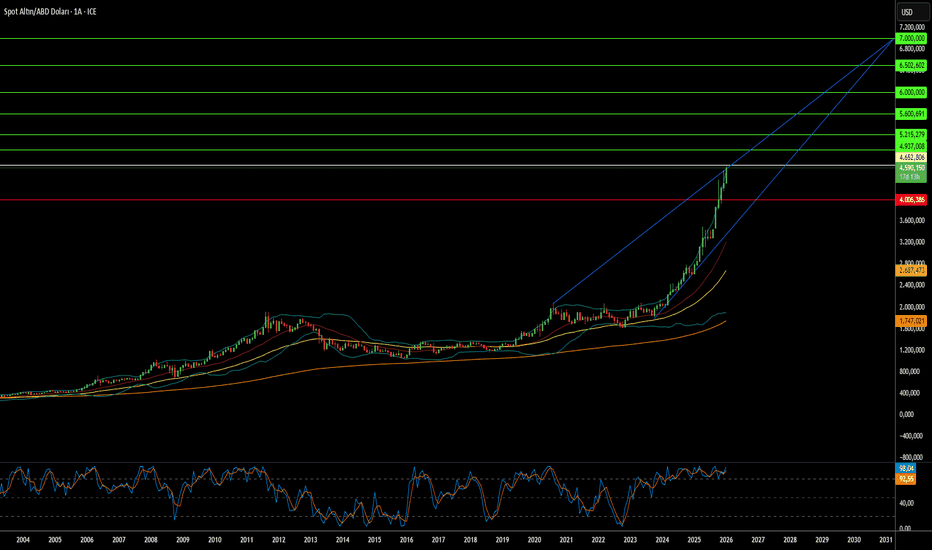This screenshot has width=932, height=550.
Task: Select the blue 98,04 oscillator value label
Action: [906, 469]
